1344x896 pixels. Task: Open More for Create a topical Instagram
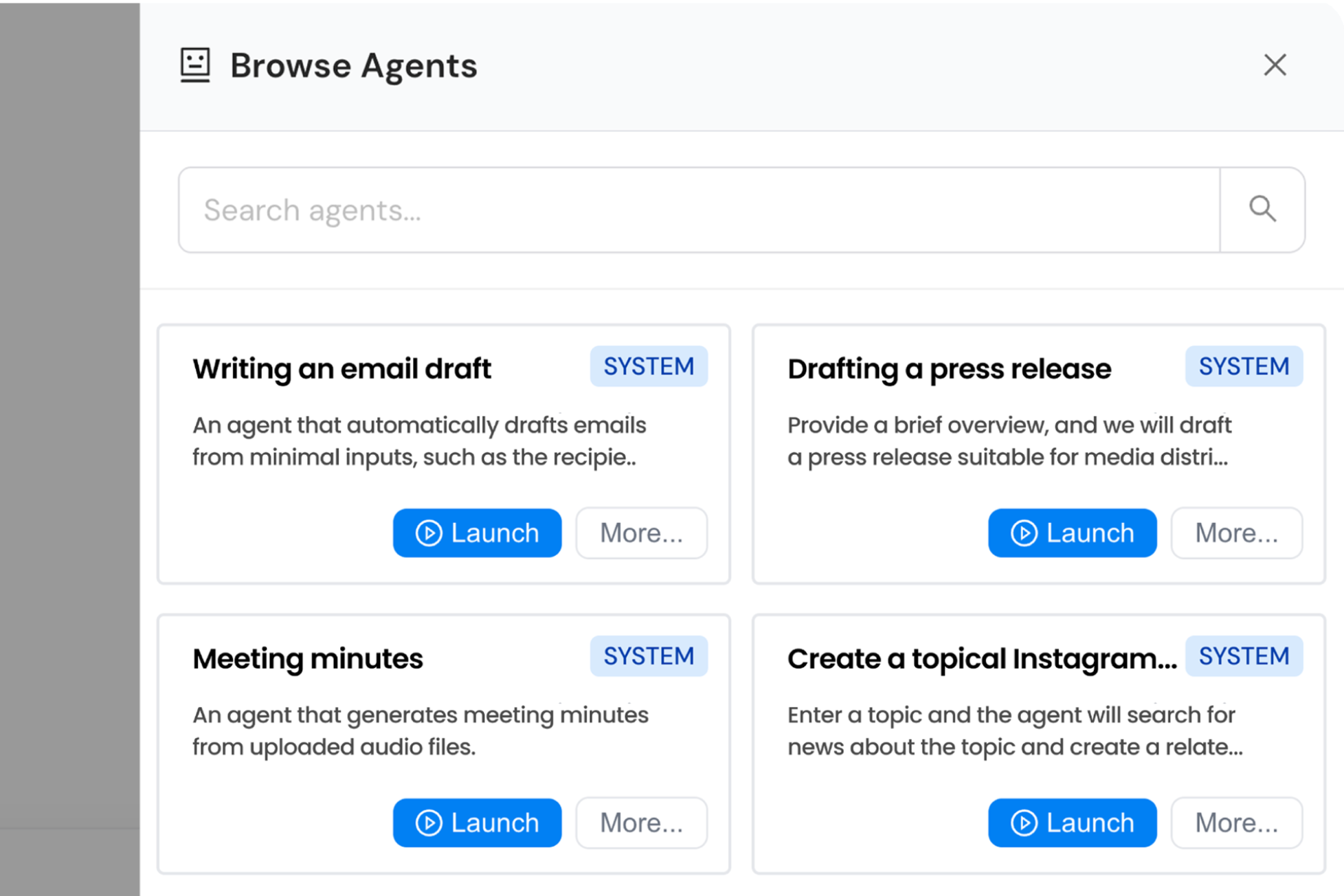[1236, 822]
